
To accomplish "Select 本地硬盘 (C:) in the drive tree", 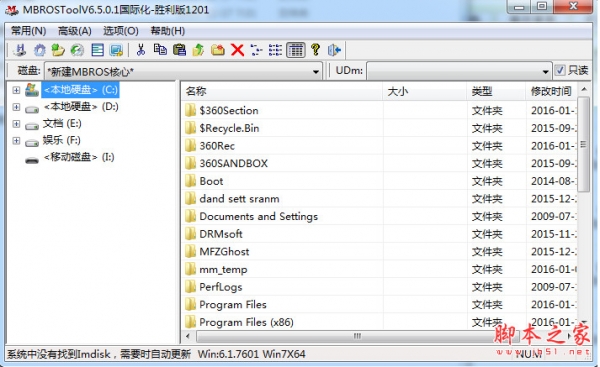I will [80, 90].
